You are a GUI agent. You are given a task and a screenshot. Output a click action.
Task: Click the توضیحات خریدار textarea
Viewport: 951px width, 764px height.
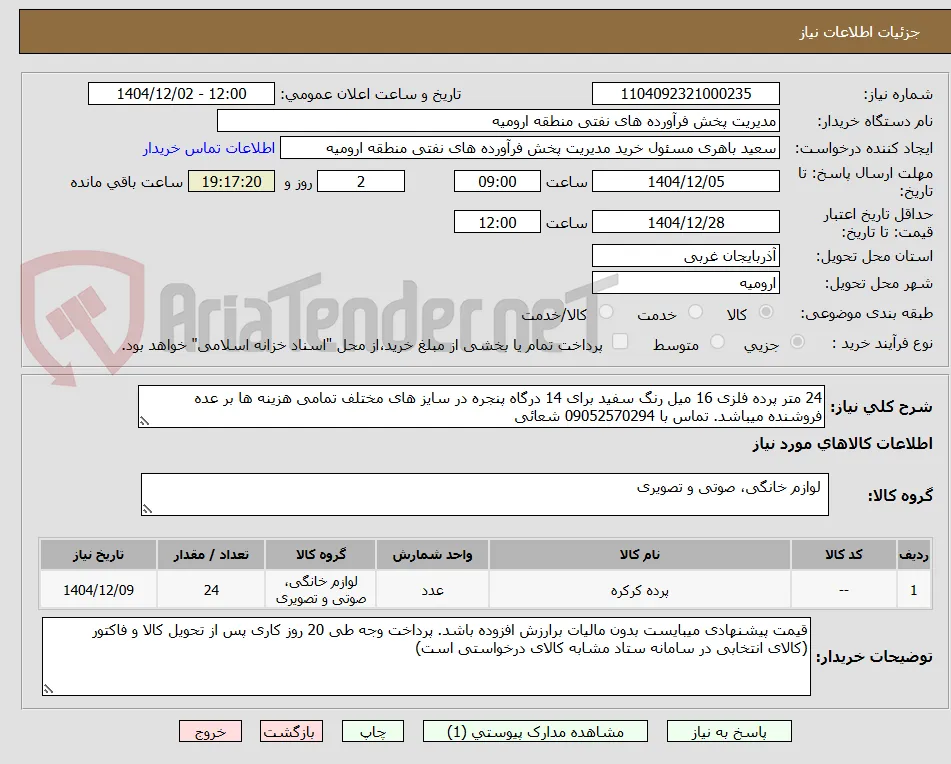click(x=426, y=657)
